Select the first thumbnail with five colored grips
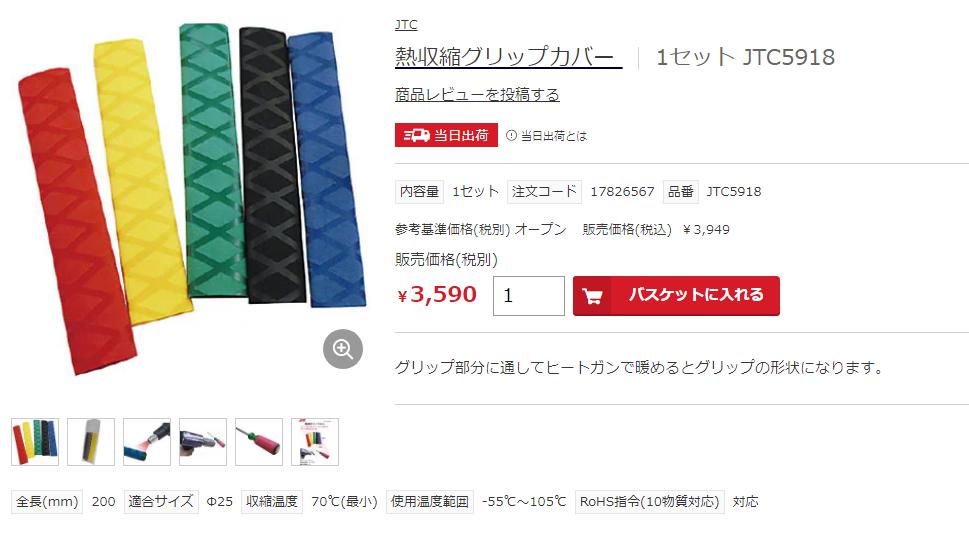969x544 pixels. [x=35, y=442]
